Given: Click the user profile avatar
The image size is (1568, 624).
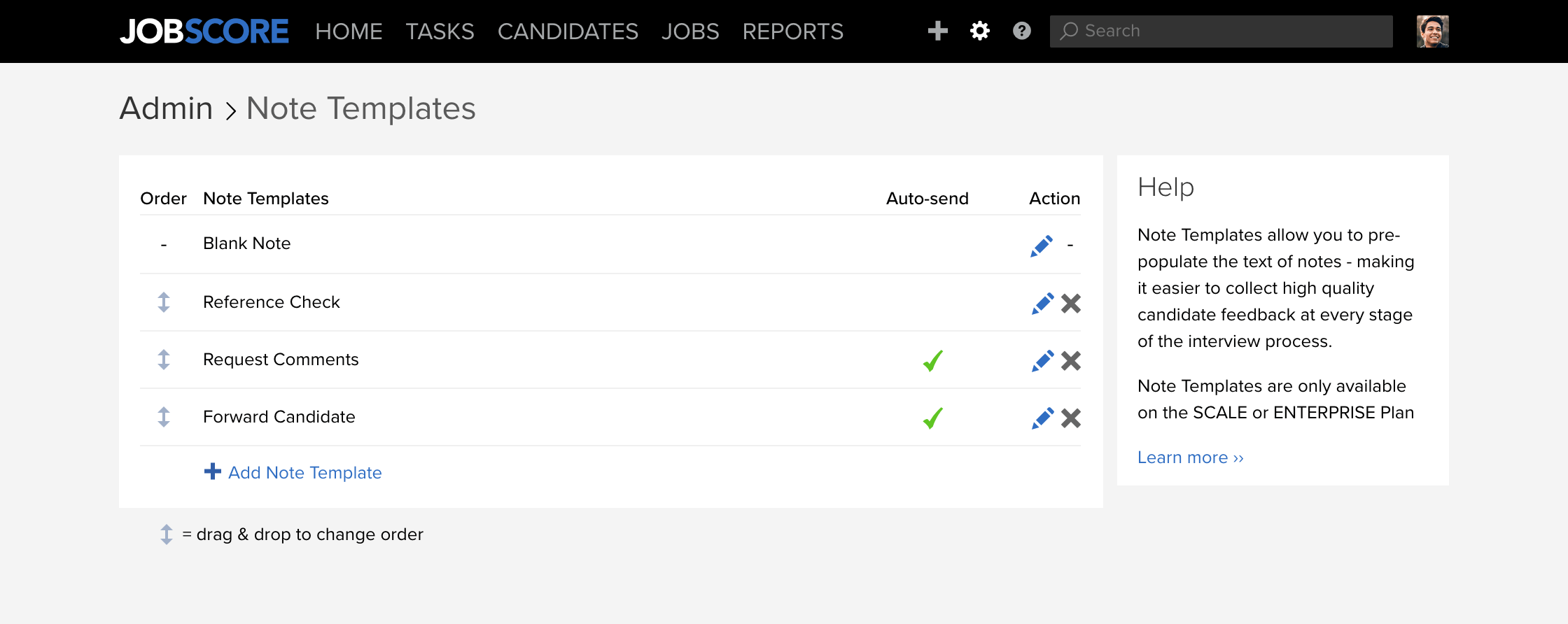Looking at the screenshot, I should coord(1432,31).
